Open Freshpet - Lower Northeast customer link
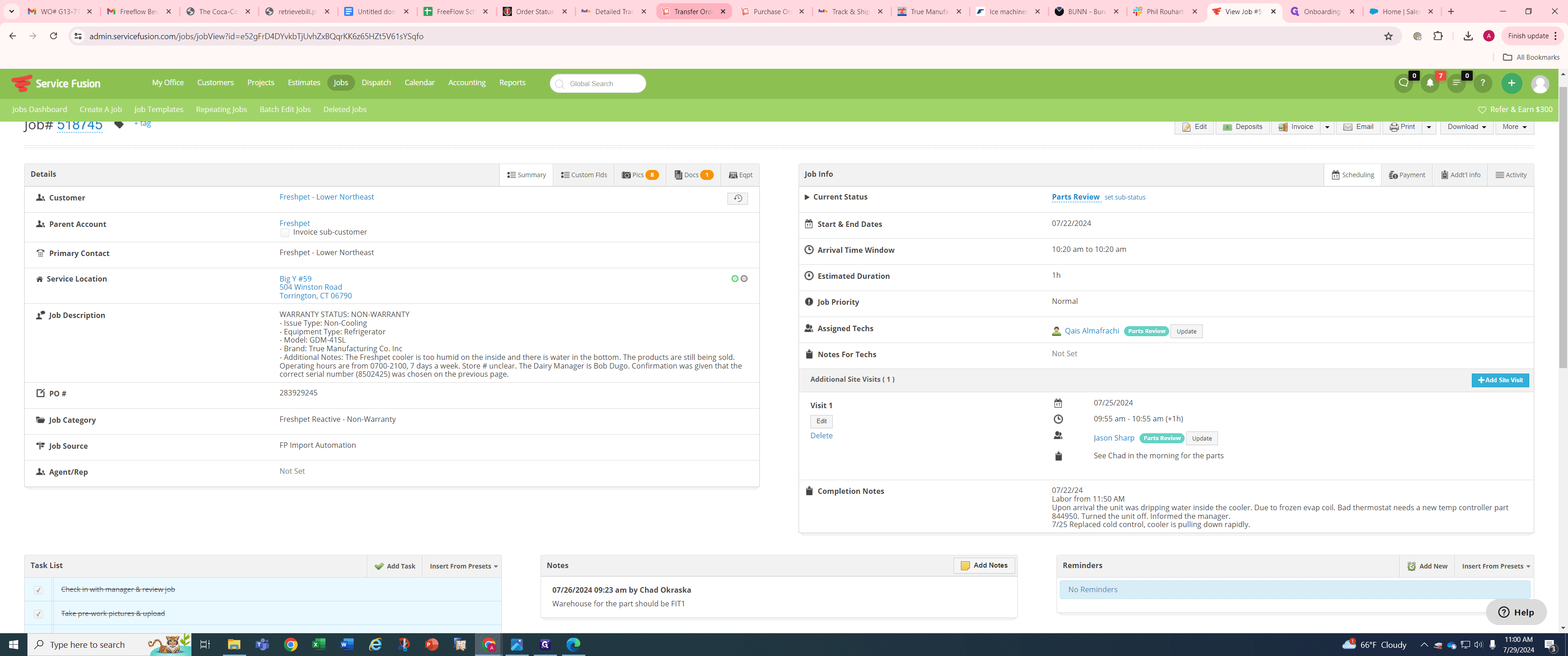 click(x=326, y=197)
